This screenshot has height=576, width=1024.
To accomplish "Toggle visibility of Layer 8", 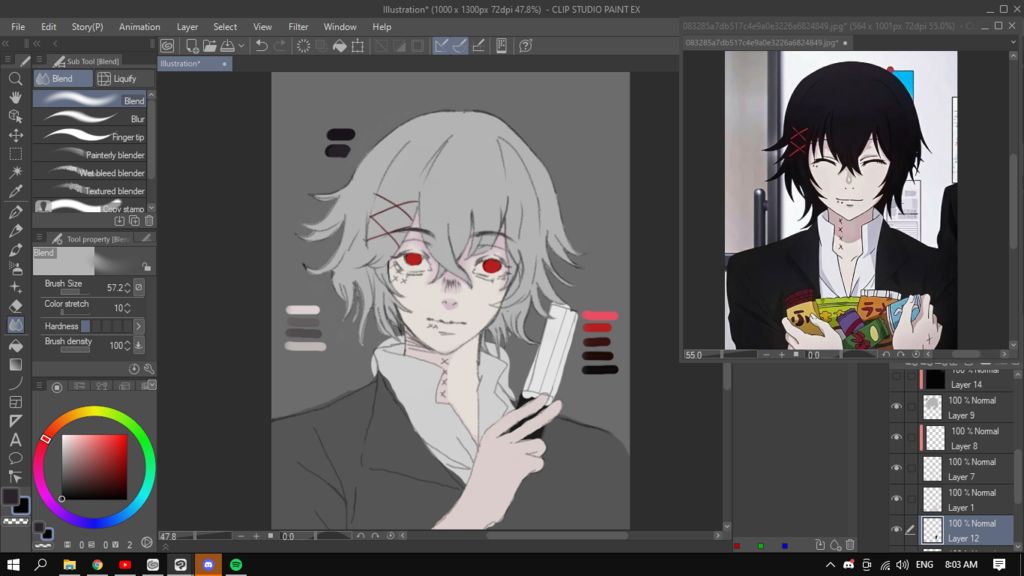I will point(897,438).
